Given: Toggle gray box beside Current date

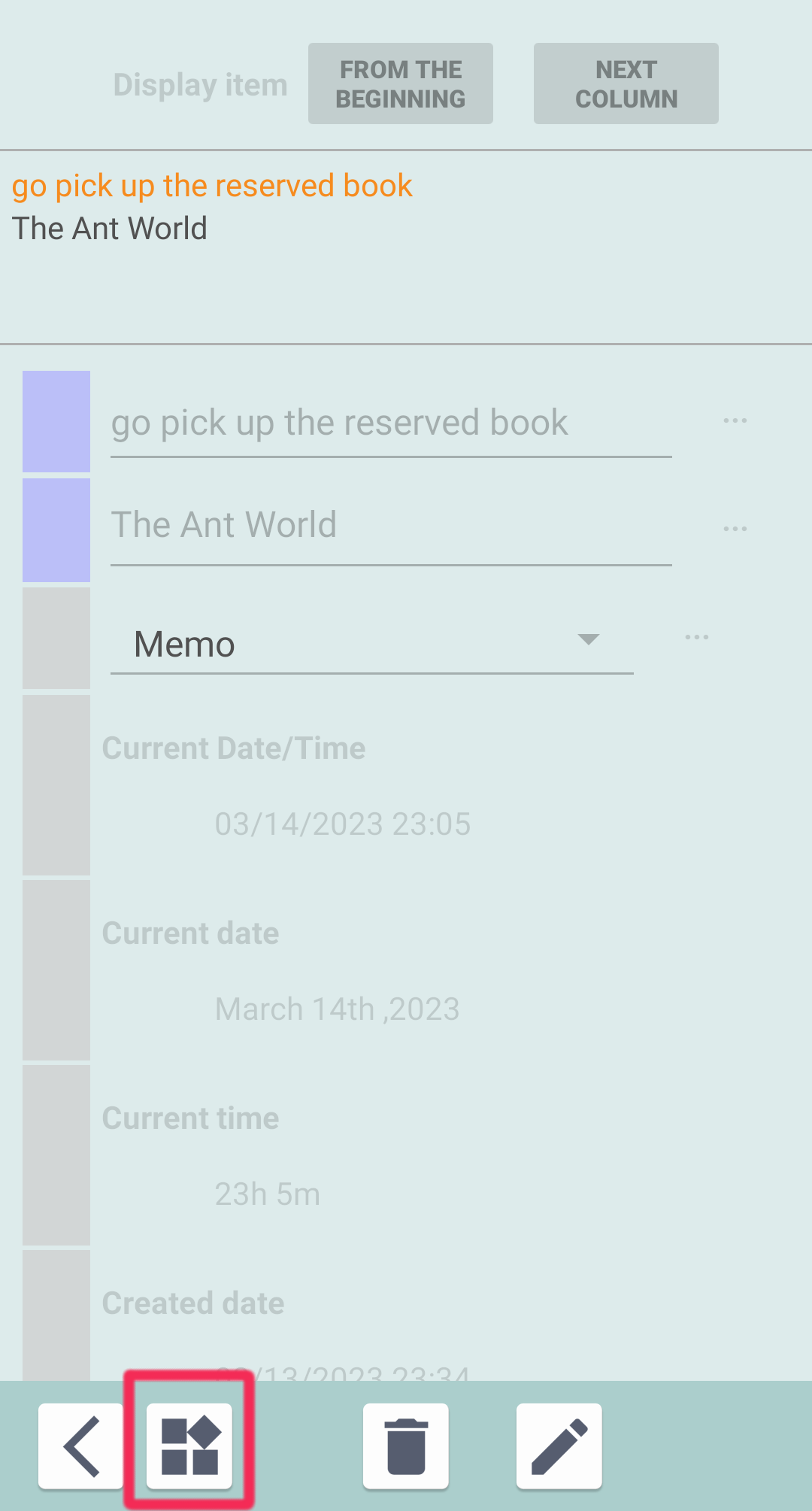Looking at the screenshot, I should pyautogui.click(x=56, y=969).
